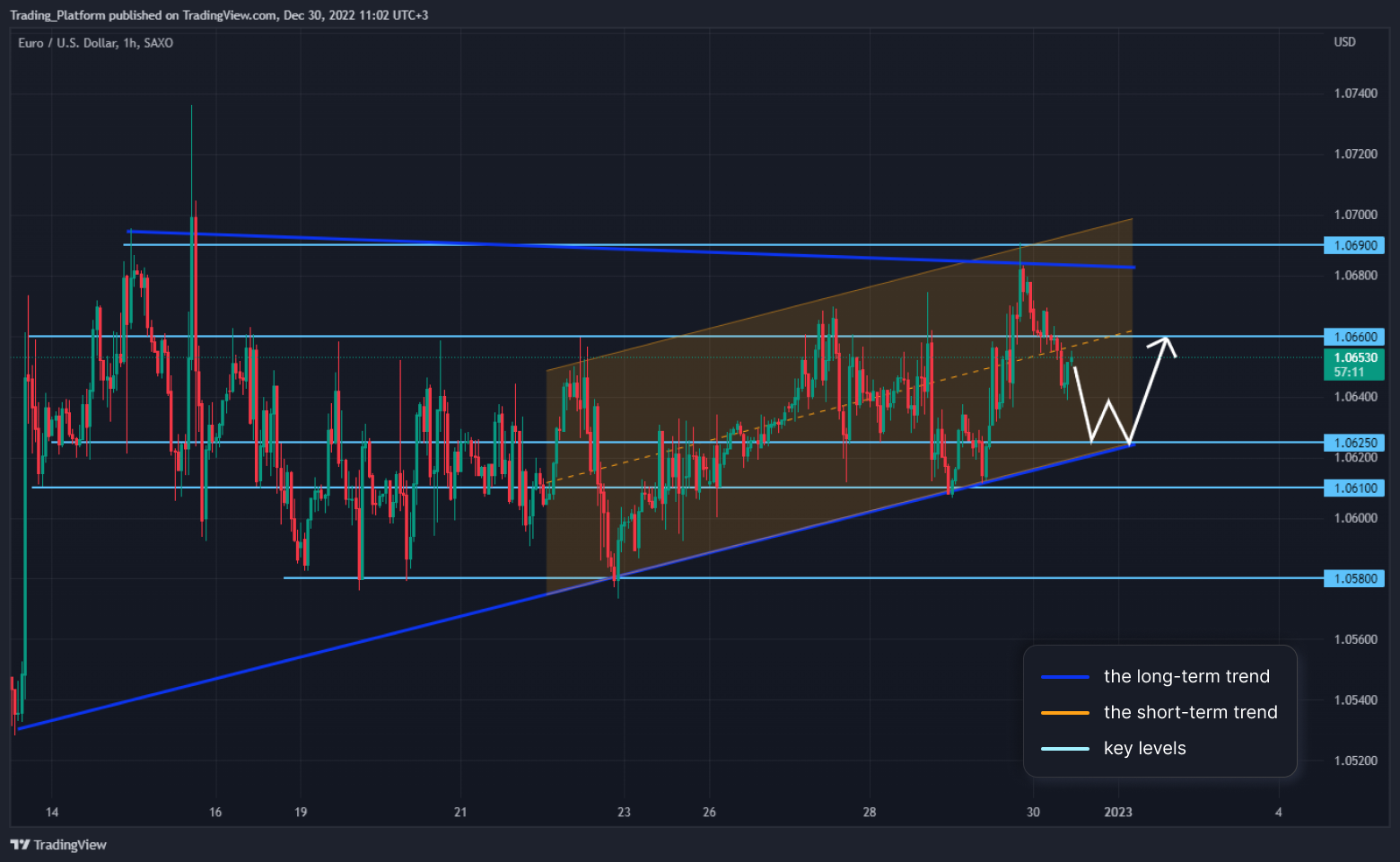The width and height of the screenshot is (1400, 862).
Task: Click the long-term trend legend entry
Action: coord(1156,676)
